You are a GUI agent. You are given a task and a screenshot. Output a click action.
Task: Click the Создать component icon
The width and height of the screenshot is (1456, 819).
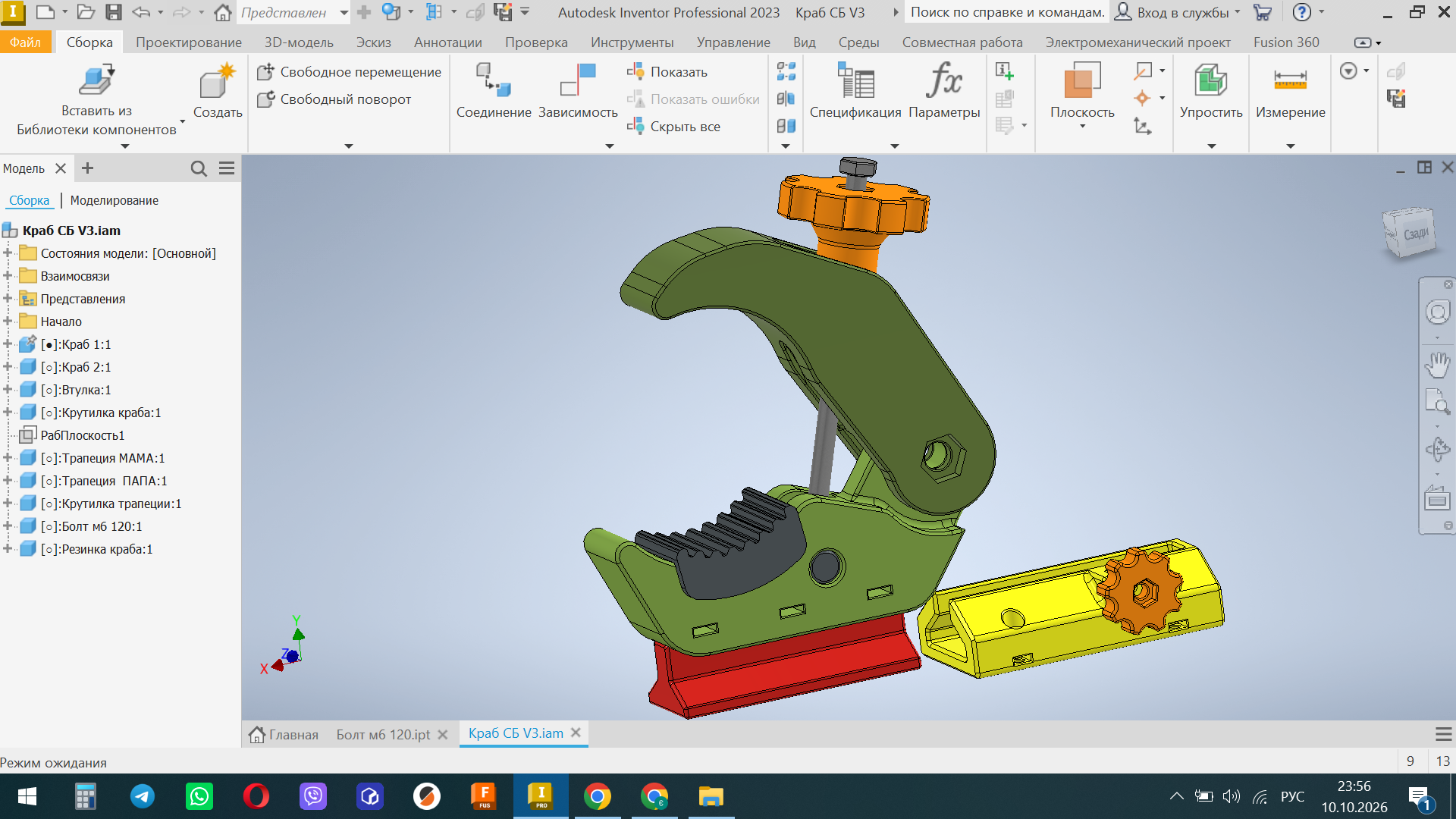pyautogui.click(x=218, y=82)
